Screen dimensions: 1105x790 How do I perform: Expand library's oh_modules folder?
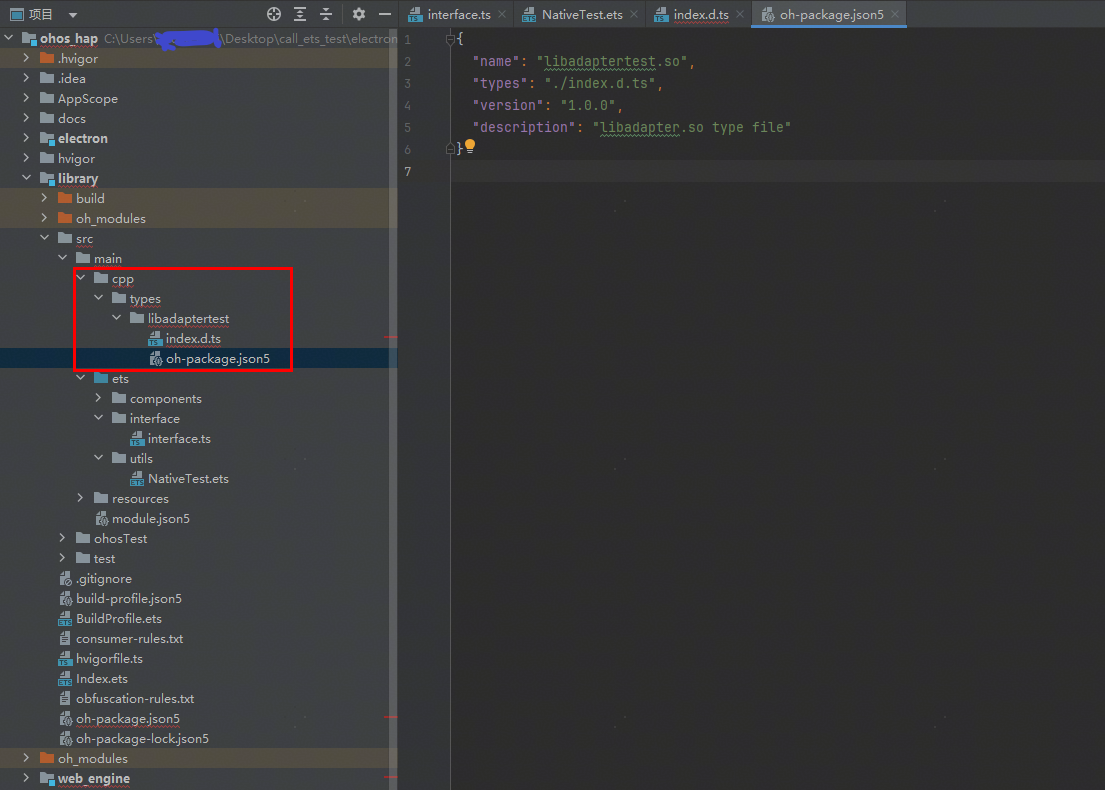click(x=44, y=218)
